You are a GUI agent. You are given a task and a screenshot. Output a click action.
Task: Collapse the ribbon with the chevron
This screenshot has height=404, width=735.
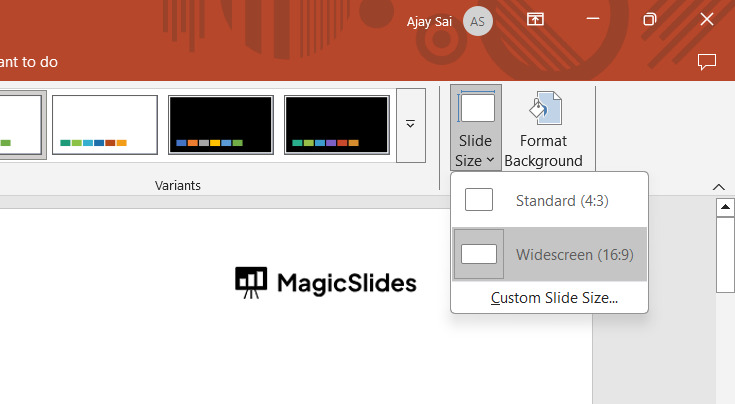click(x=718, y=187)
